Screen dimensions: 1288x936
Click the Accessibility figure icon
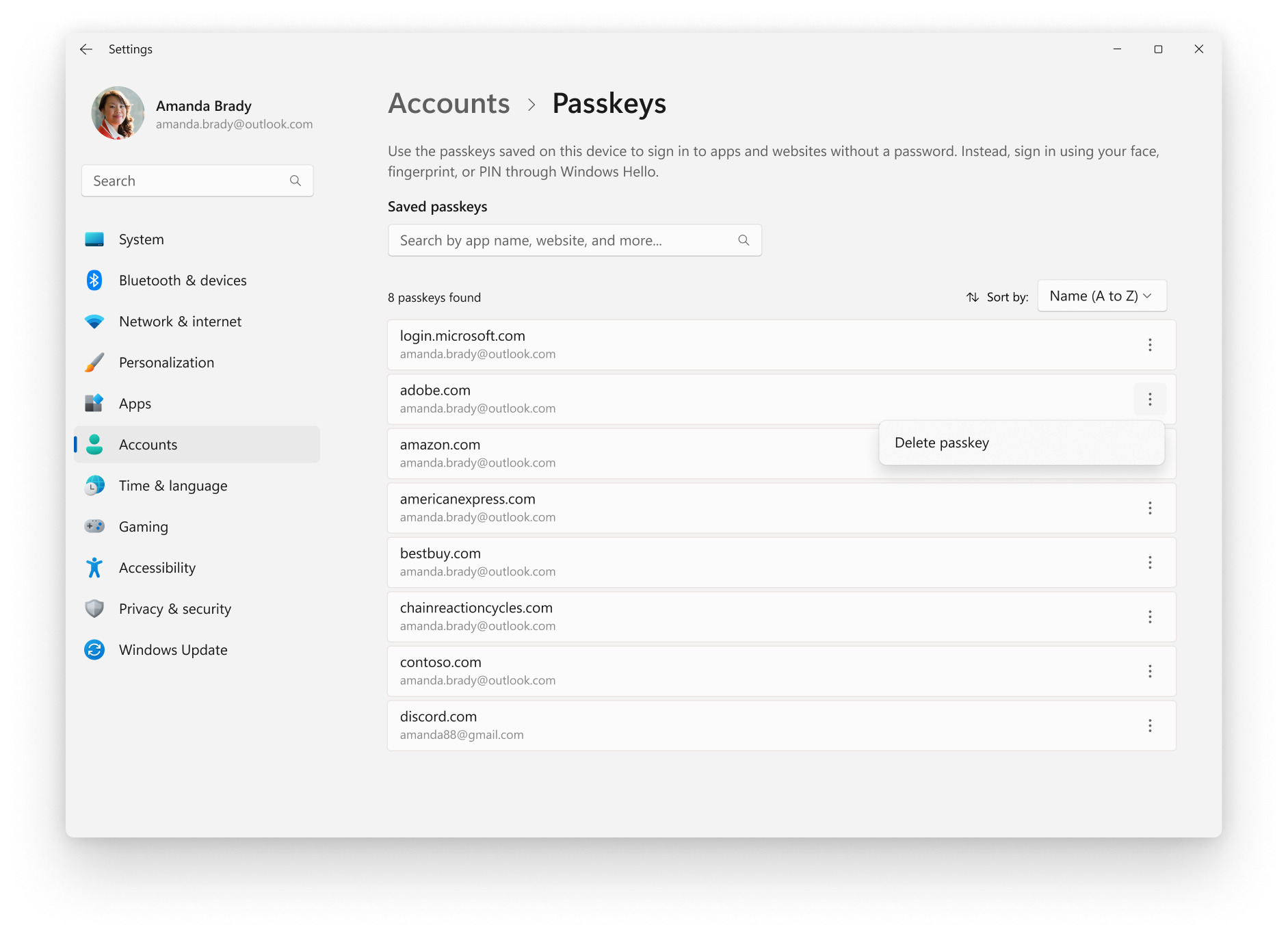click(x=94, y=568)
